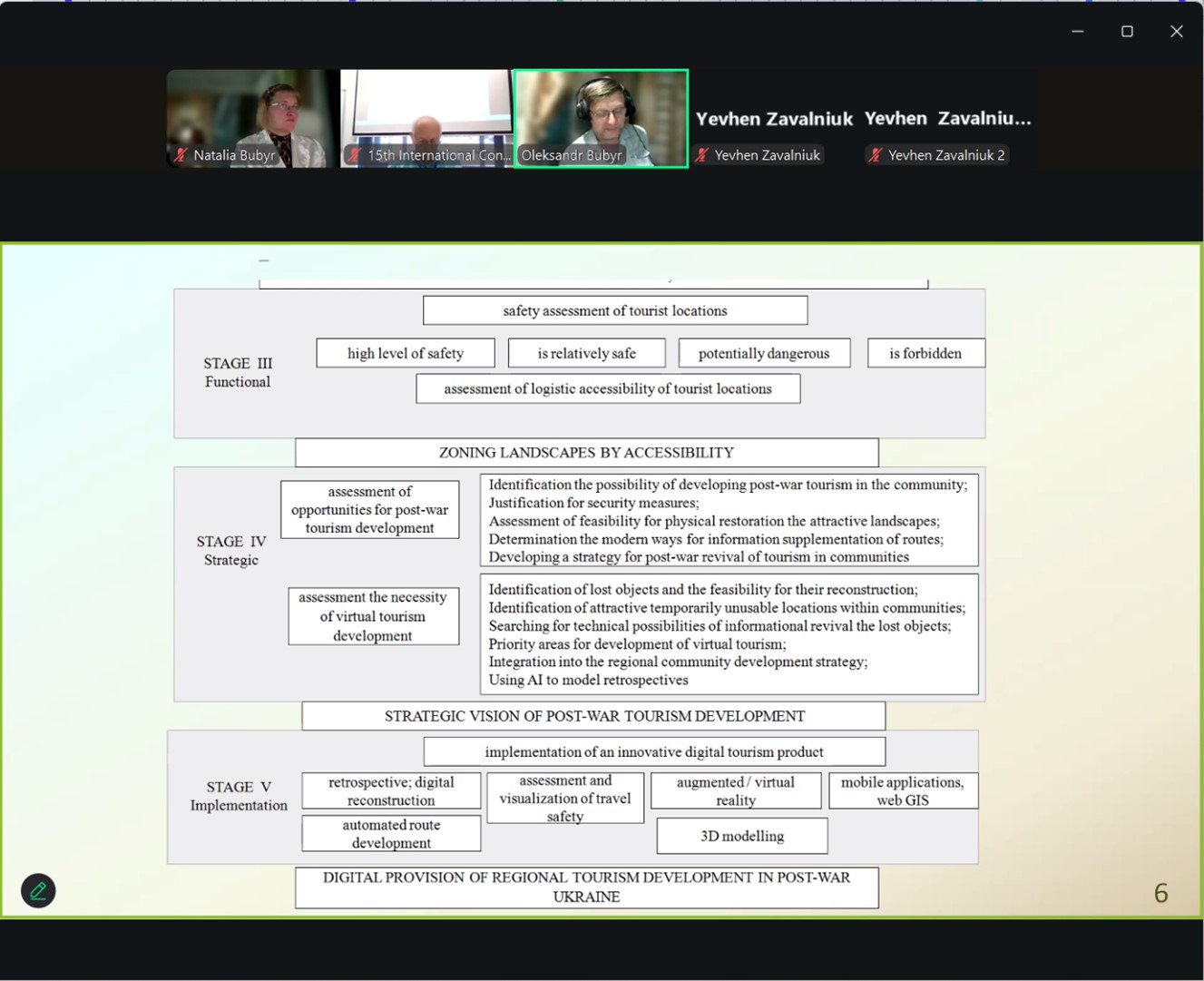
Task: Click the muted mic icon beside Yevhen Zavalniuk
Action: click(702, 155)
